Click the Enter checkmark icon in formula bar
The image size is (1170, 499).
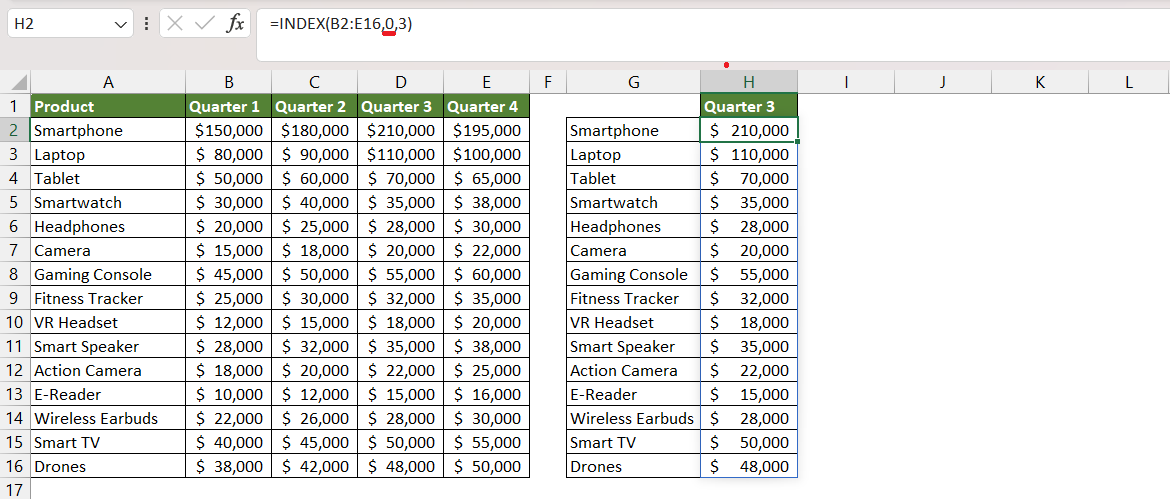pos(204,24)
